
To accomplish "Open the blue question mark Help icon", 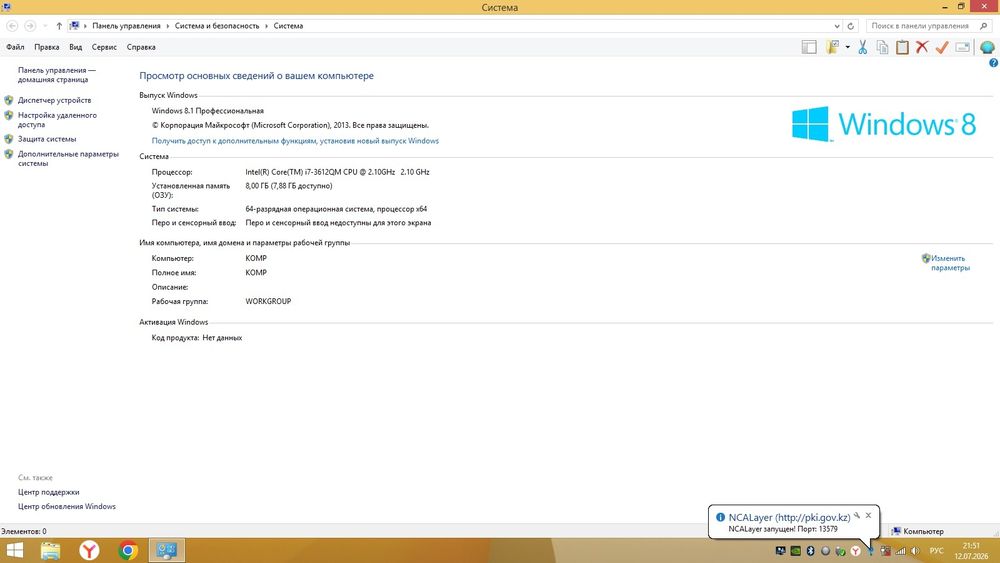I will (993, 63).
